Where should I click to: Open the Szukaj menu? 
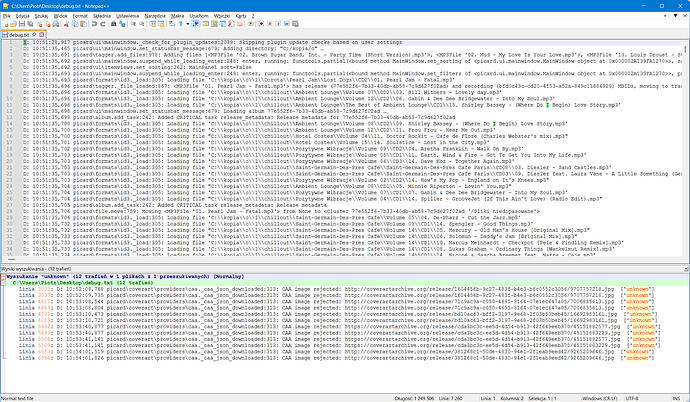pyautogui.click(x=41, y=16)
